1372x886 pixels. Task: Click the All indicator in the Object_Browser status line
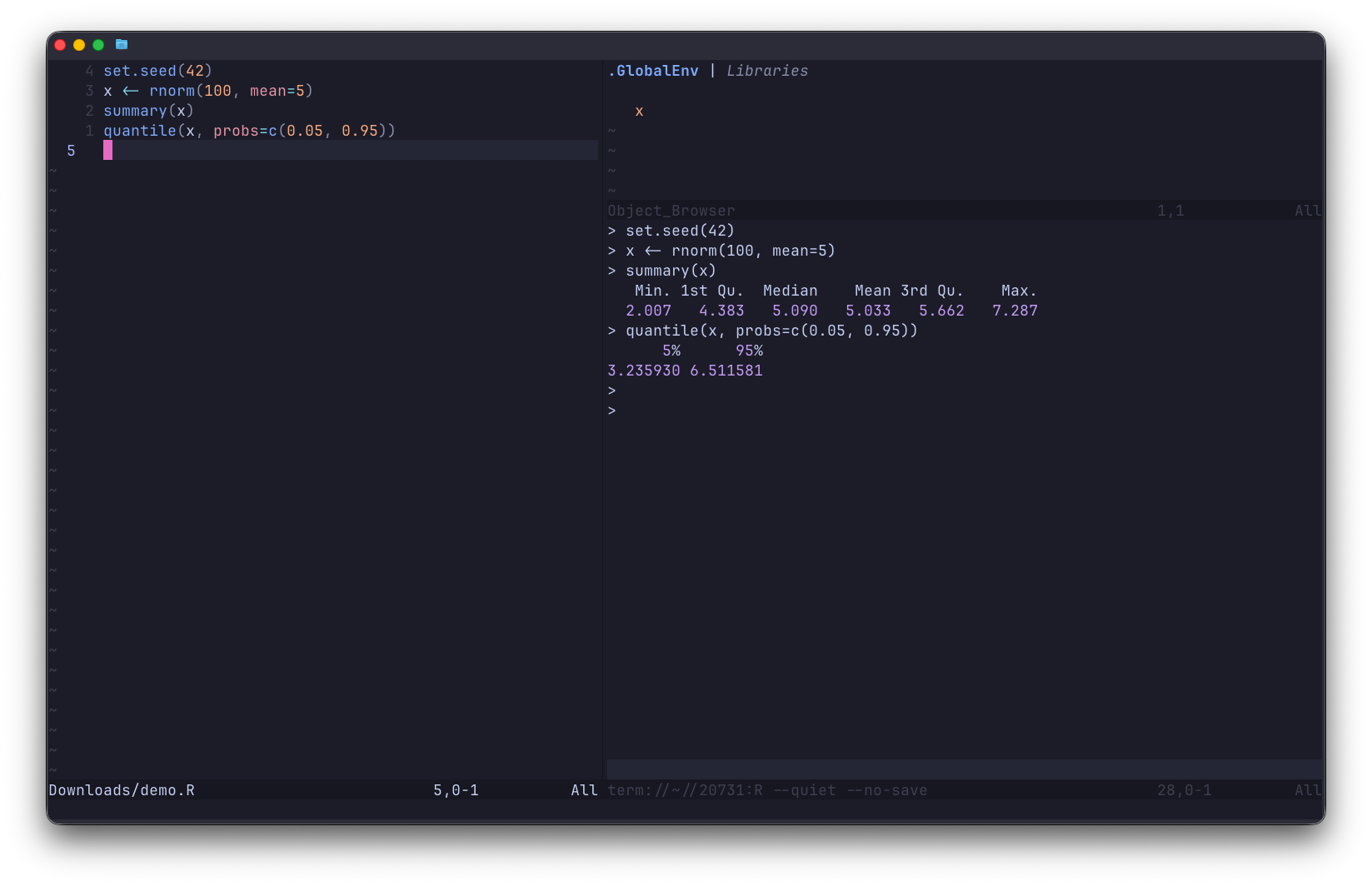(x=1308, y=211)
